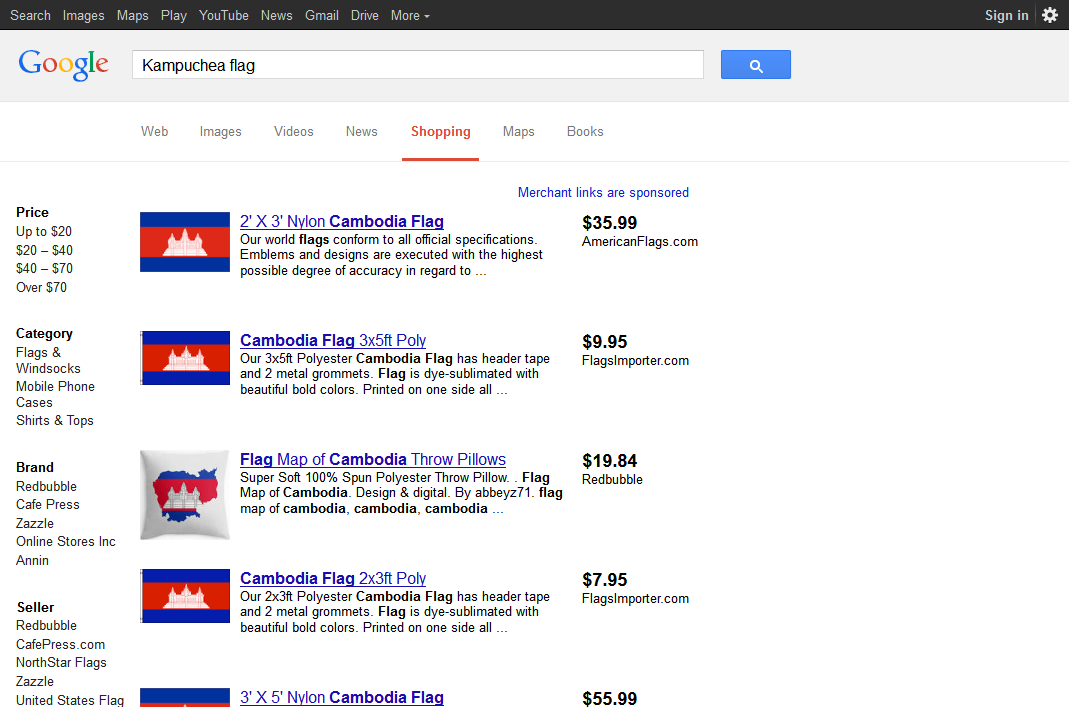This screenshot has width=1069, height=707.
Task: Switch to the Maps results tab
Action: [x=519, y=132]
